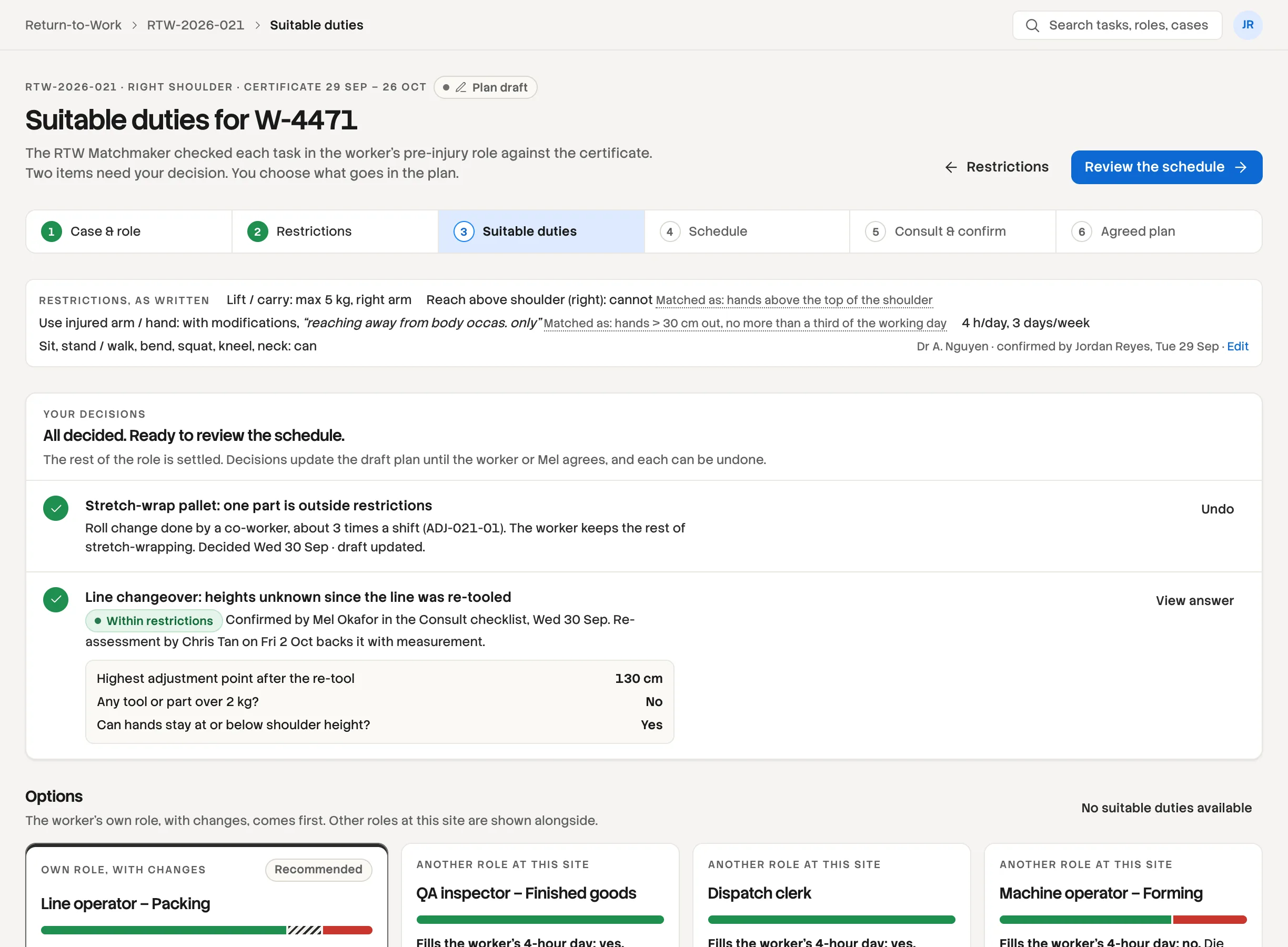Click the '130 cm' value
1288x947 pixels.
[x=639, y=679]
